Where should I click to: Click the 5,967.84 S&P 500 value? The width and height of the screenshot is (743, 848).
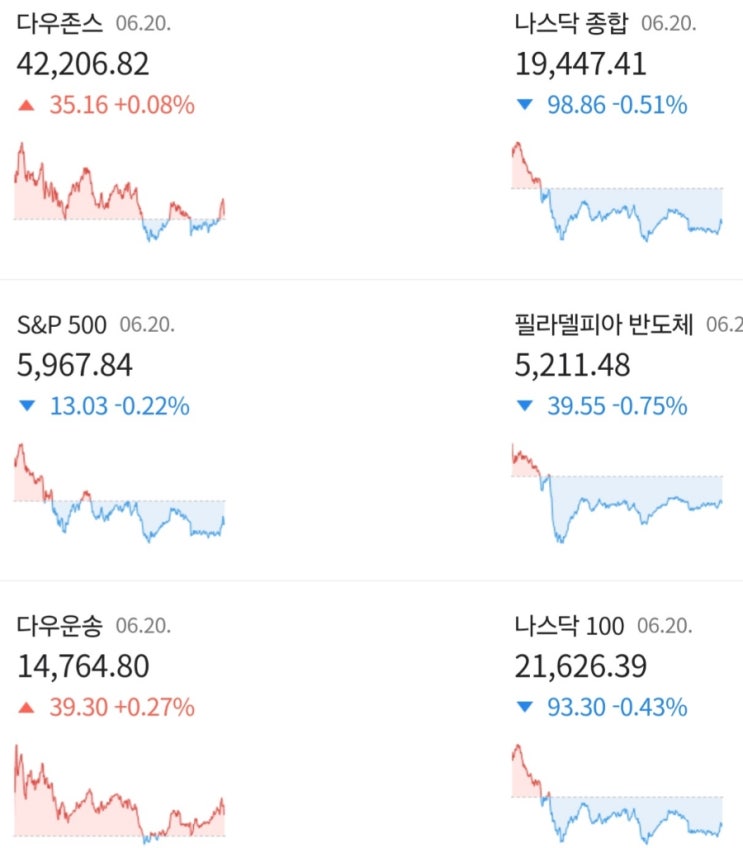[x=75, y=366]
